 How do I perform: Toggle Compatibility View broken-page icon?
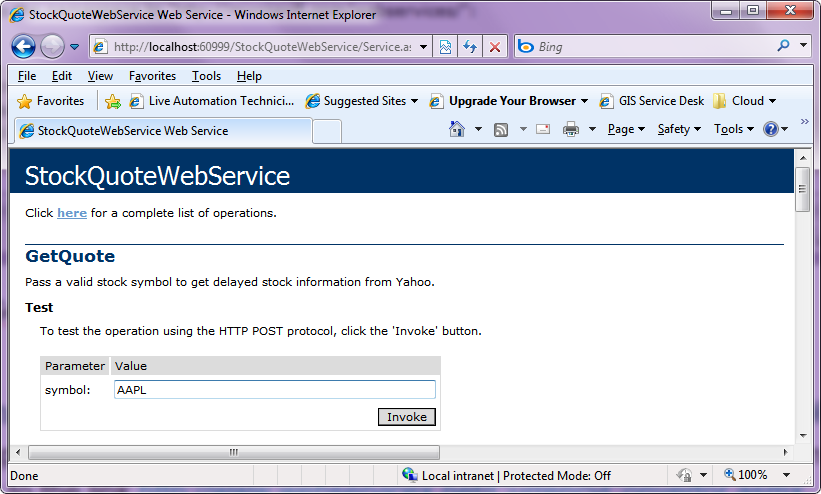coord(445,47)
